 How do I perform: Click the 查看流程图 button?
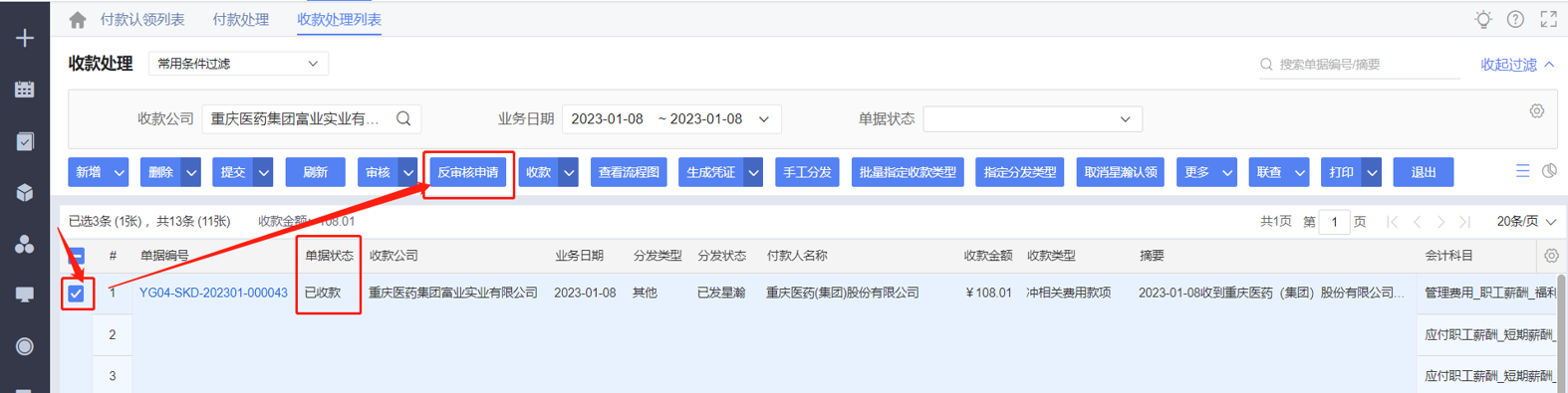(x=629, y=172)
